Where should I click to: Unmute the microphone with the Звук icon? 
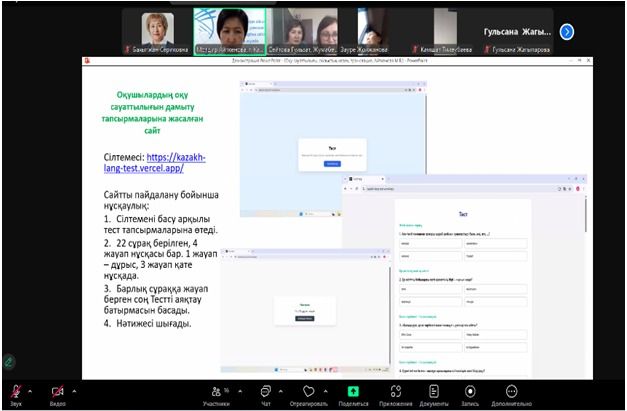16,390
